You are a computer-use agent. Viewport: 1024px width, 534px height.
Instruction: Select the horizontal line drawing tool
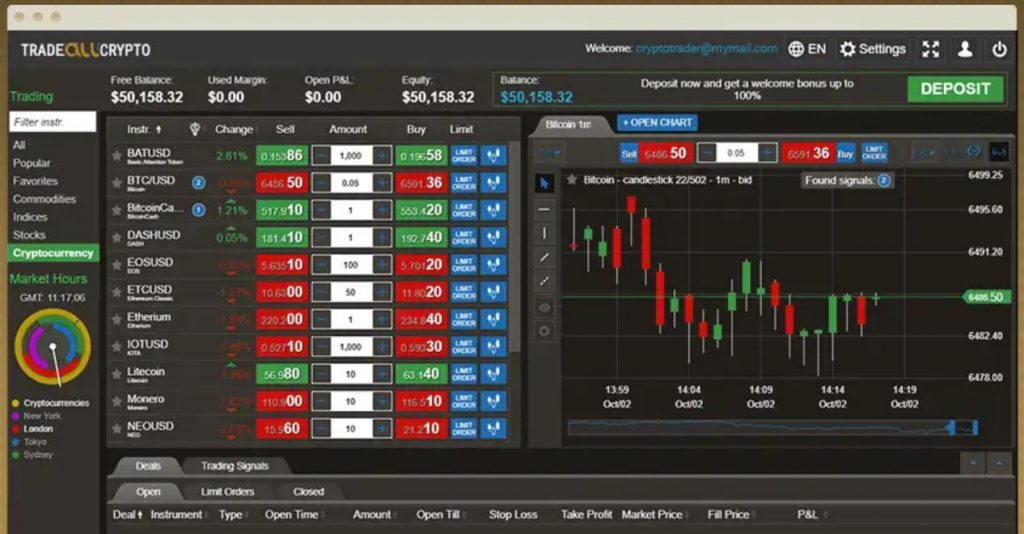(x=545, y=209)
